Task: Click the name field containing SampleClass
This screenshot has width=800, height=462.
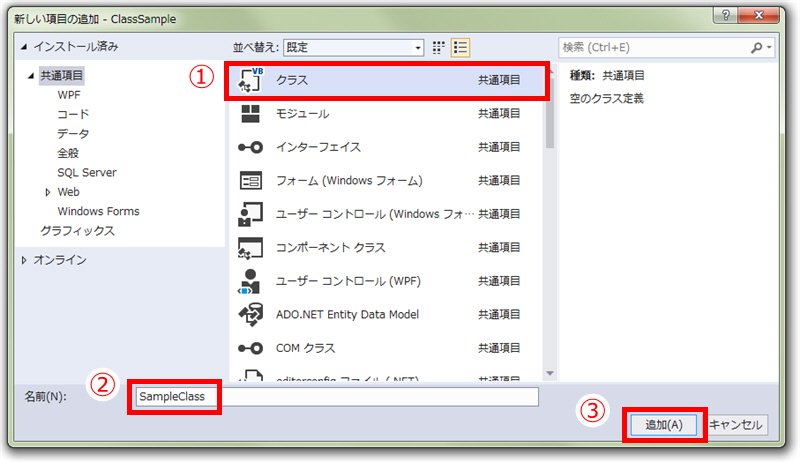Action: tap(337, 397)
